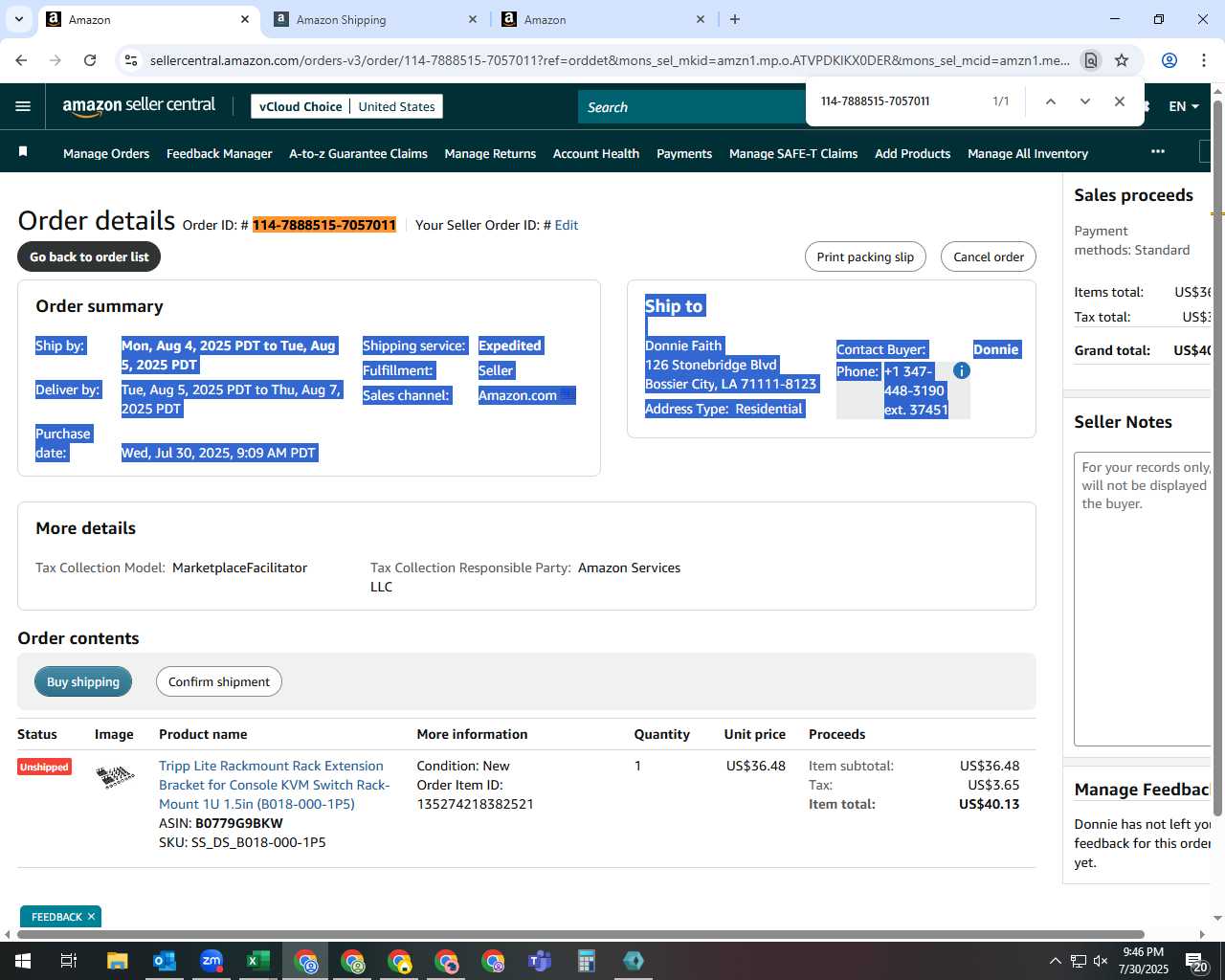Open Chrome three-dot menu
1225x980 pixels.
[x=1203, y=60]
